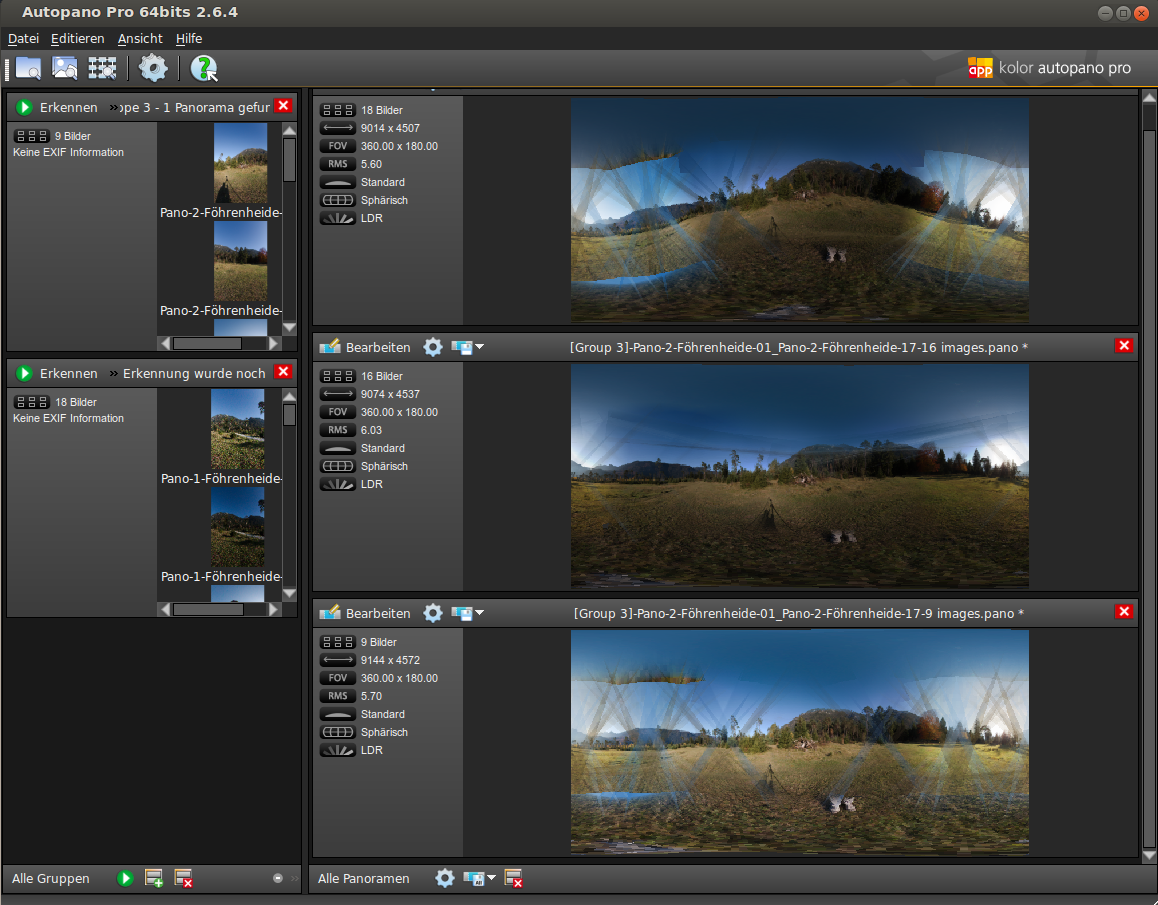The height and width of the screenshot is (905, 1158).
Task: Click add group icon beside Alle Gruppen
Action: tap(154, 878)
